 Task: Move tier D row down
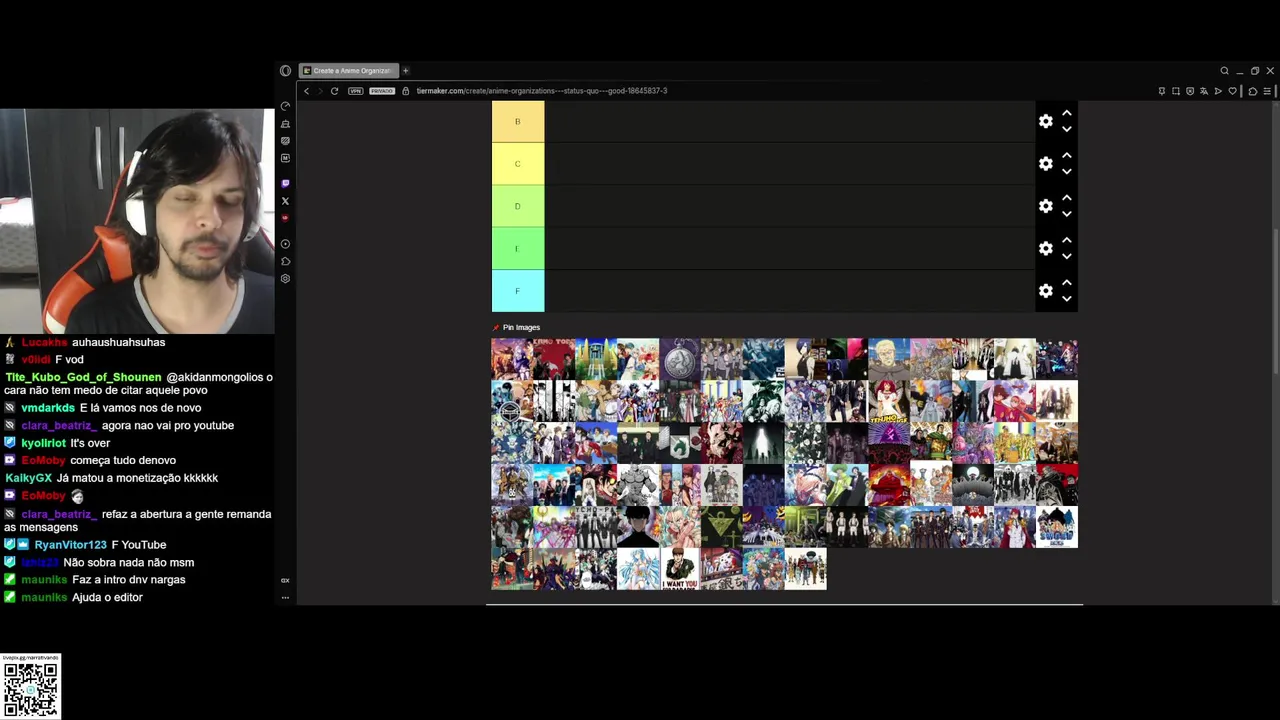tap(1067, 214)
